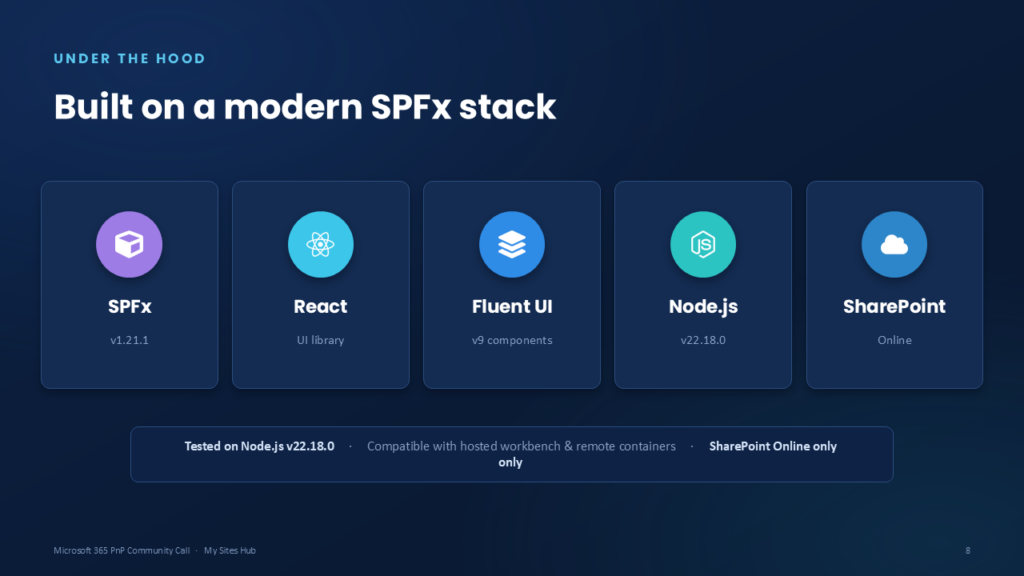This screenshot has width=1024, height=576.
Task: Click the 'UI library' subtitle
Action: 321,340
